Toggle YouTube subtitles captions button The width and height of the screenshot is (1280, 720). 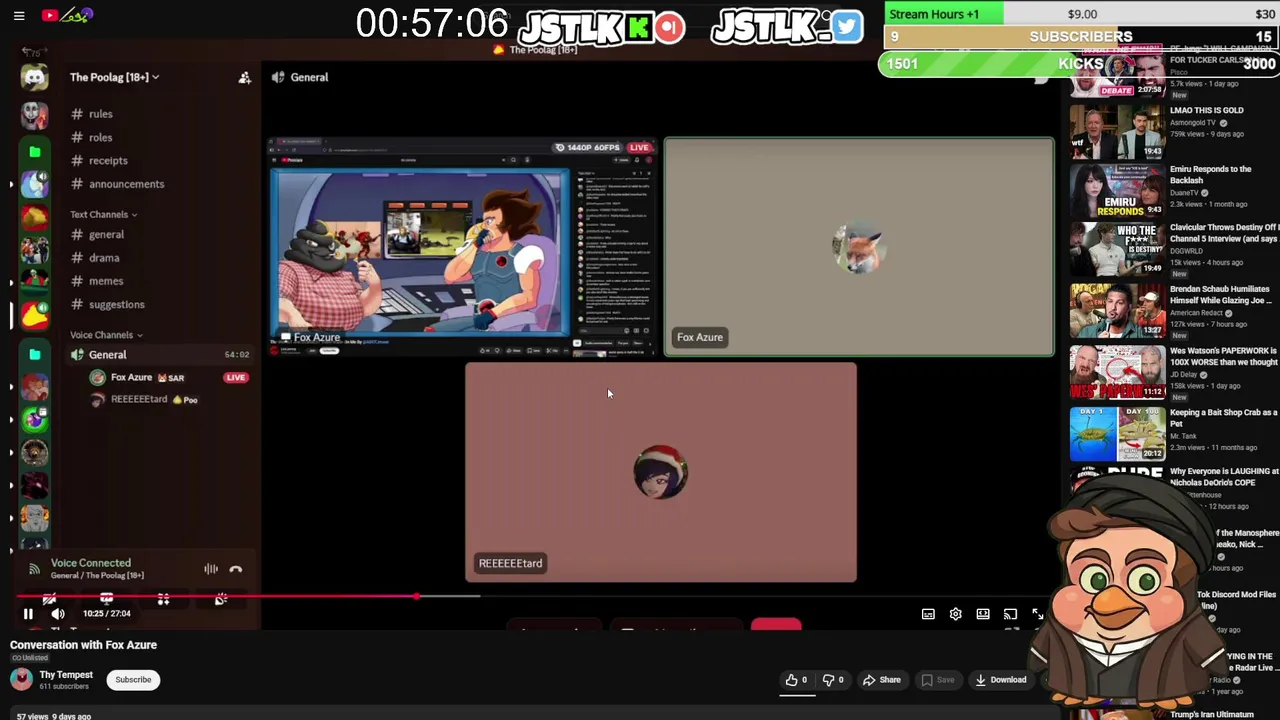point(928,614)
